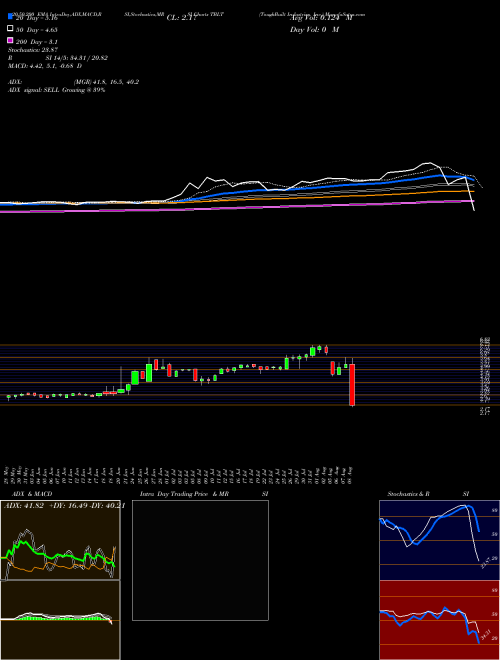
Task: Click the 'Intra Day Trading Price & MR' heading
Action: coord(184,494)
